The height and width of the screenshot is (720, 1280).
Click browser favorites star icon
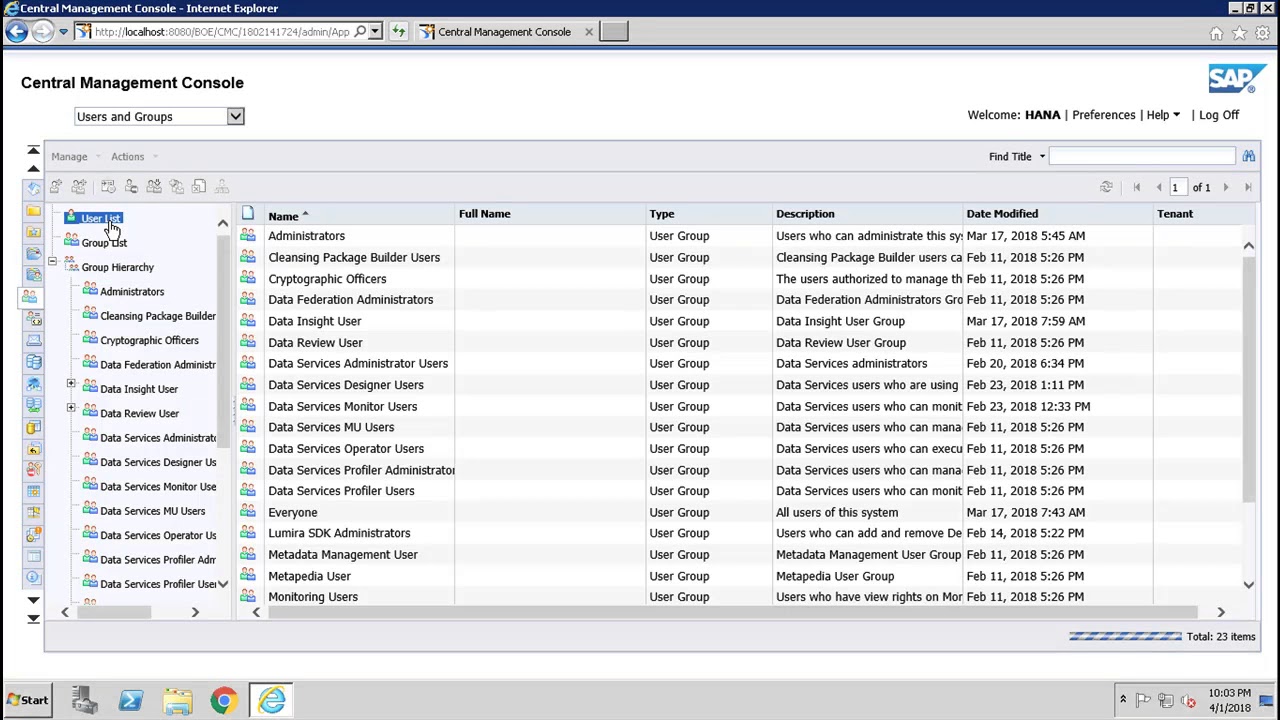pos(1239,33)
